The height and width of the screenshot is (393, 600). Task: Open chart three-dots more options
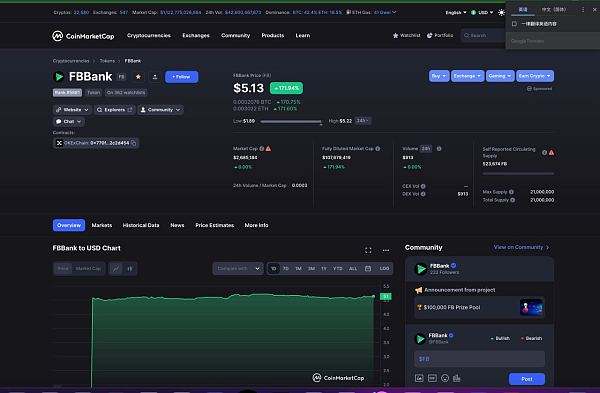[x=386, y=250]
